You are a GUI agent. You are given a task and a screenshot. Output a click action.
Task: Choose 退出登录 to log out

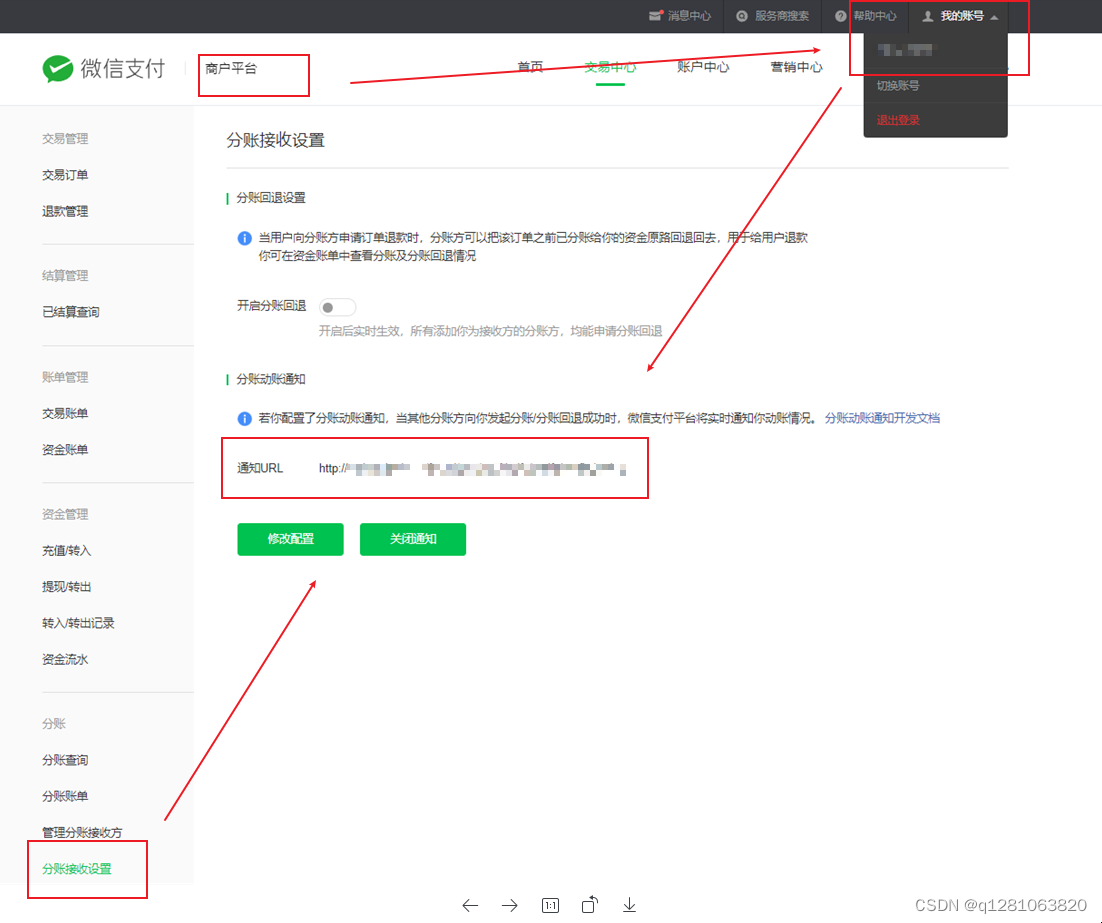click(897, 120)
